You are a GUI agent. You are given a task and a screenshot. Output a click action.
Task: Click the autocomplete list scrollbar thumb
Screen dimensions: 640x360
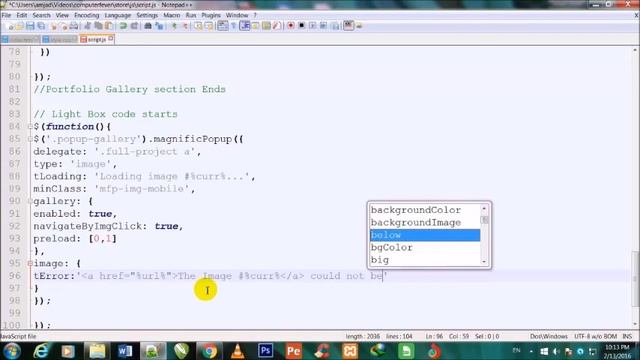484,220
